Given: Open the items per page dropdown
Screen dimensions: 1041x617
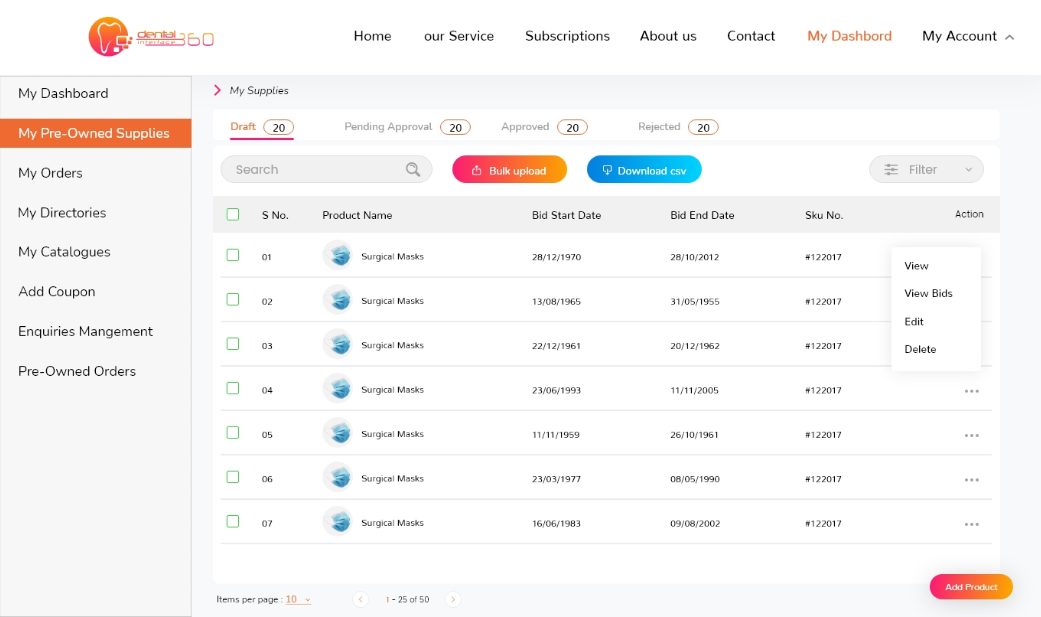Looking at the screenshot, I should coord(298,600).
